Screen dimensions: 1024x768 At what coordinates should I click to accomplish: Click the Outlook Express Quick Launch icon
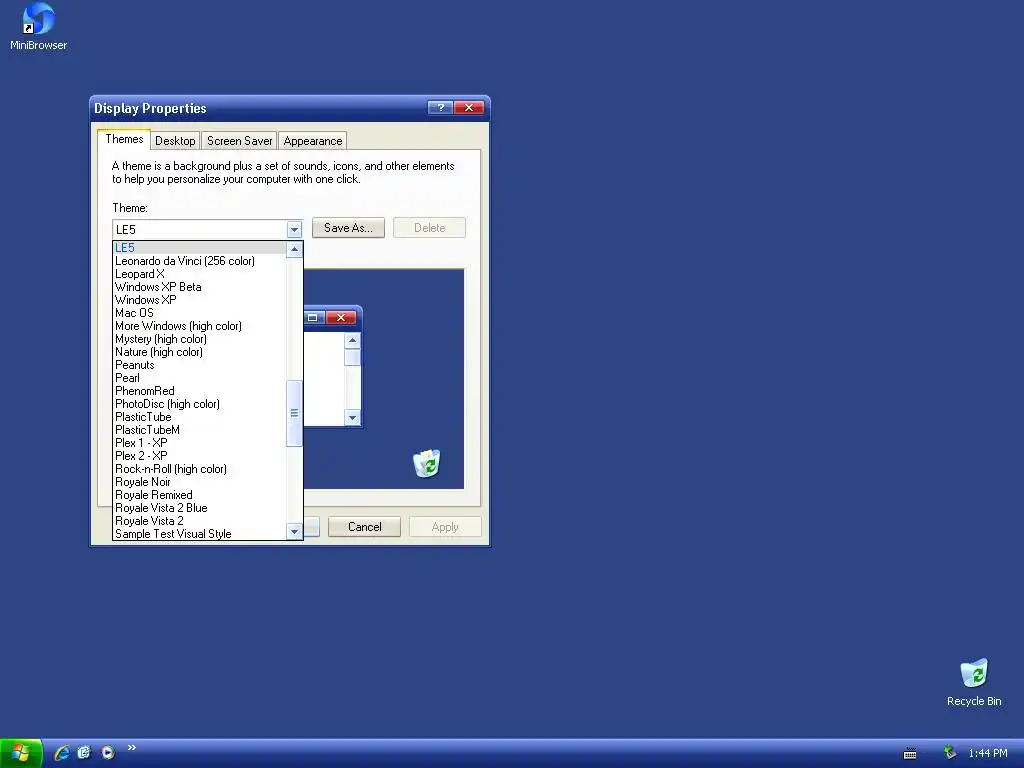tap(84, 752)
